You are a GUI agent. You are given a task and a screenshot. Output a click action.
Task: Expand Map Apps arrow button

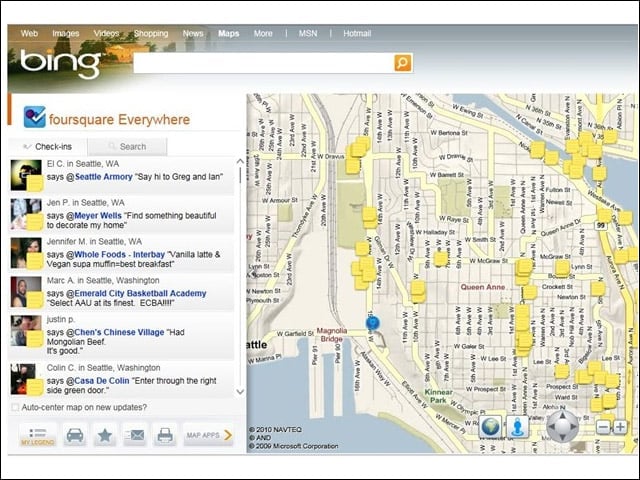pos(209,435)
